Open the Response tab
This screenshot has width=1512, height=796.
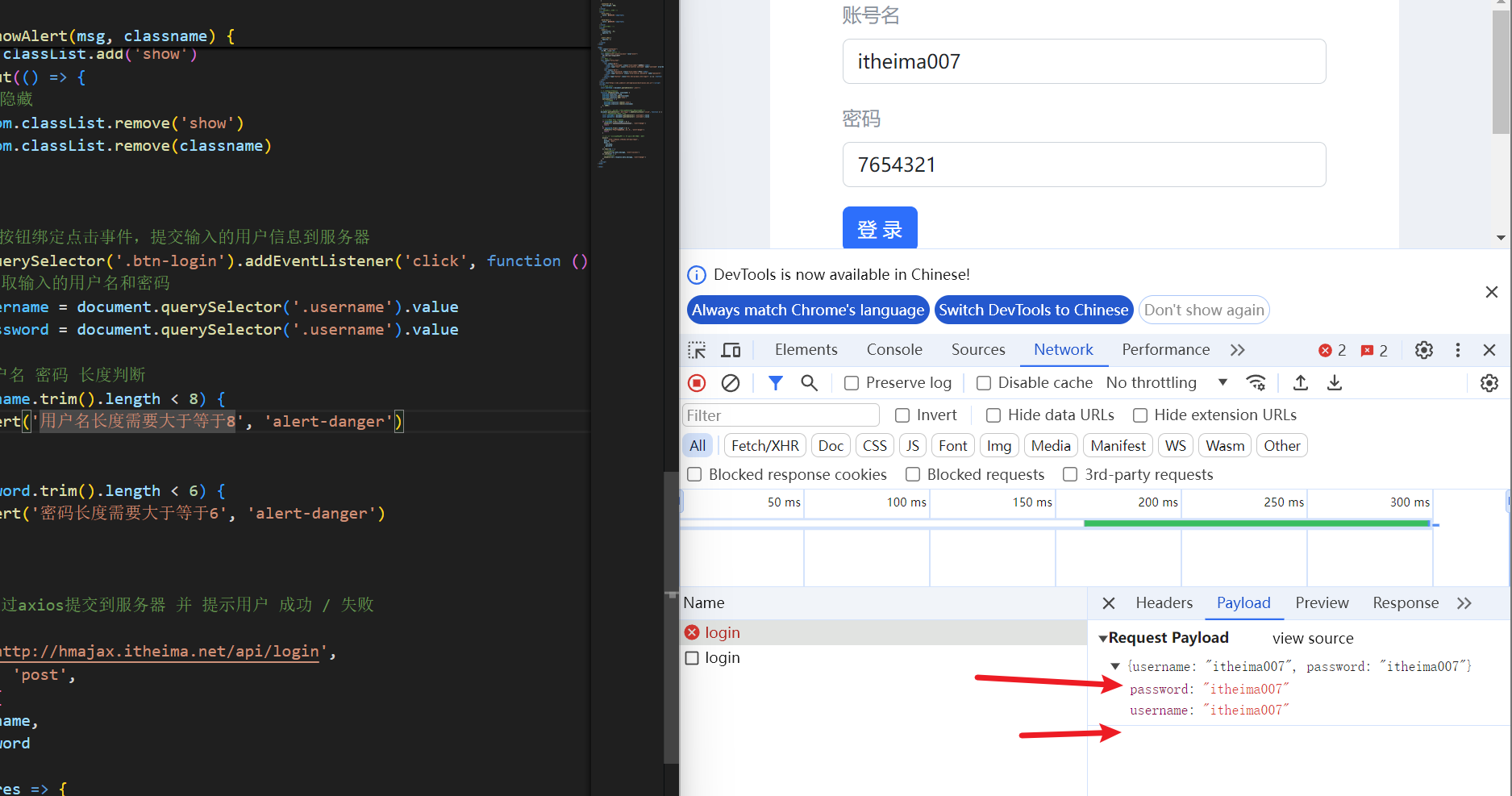(1406, 603)
